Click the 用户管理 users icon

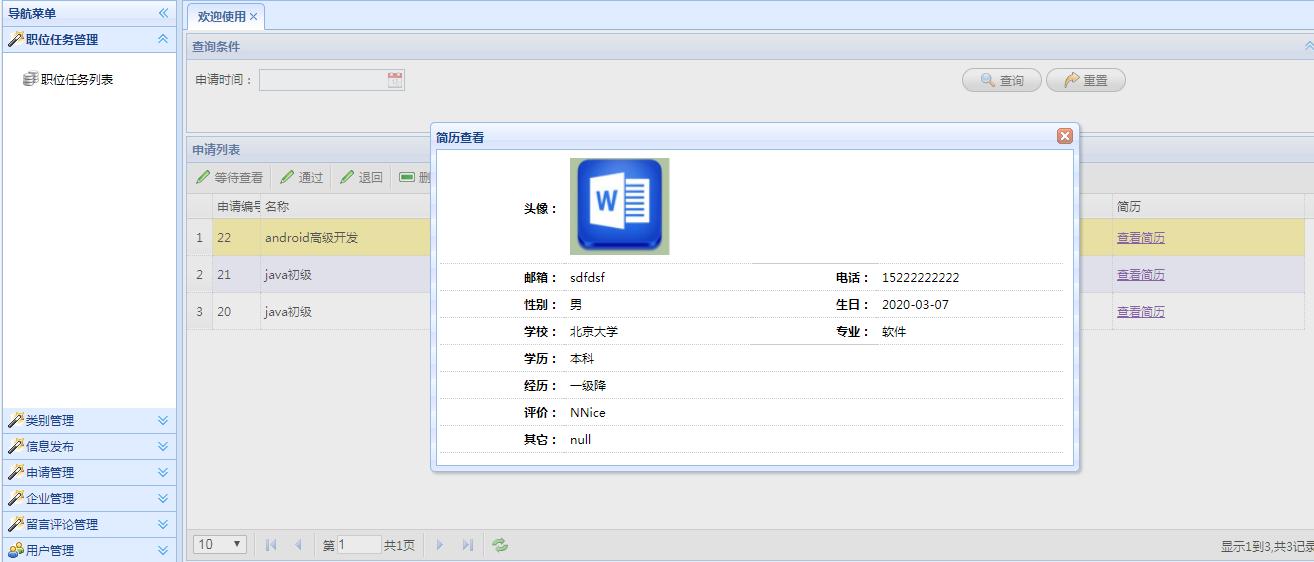pos(16,550)
